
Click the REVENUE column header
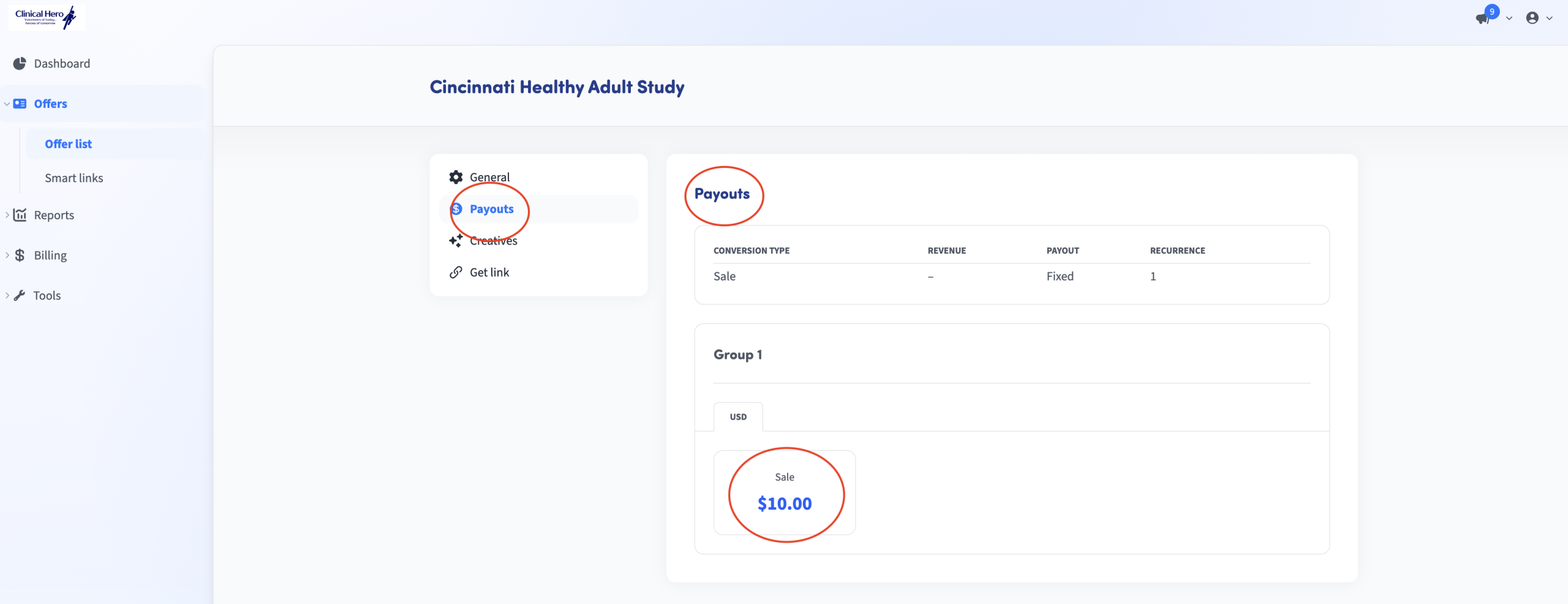coord(947,251)
